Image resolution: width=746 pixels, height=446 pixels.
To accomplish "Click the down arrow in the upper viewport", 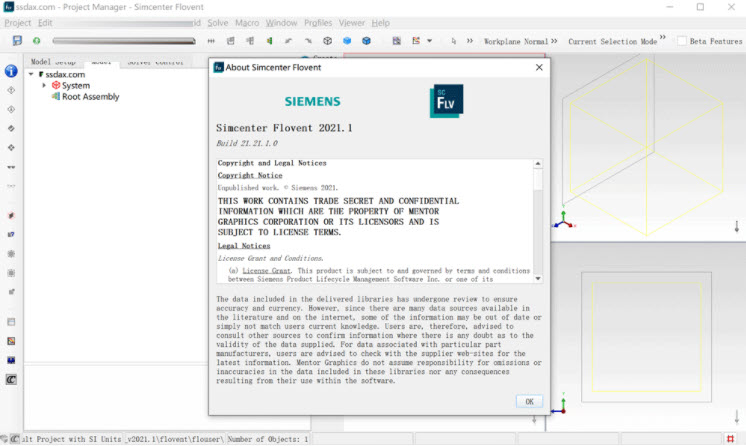I will pyautogui.click(x=736, y=227).
